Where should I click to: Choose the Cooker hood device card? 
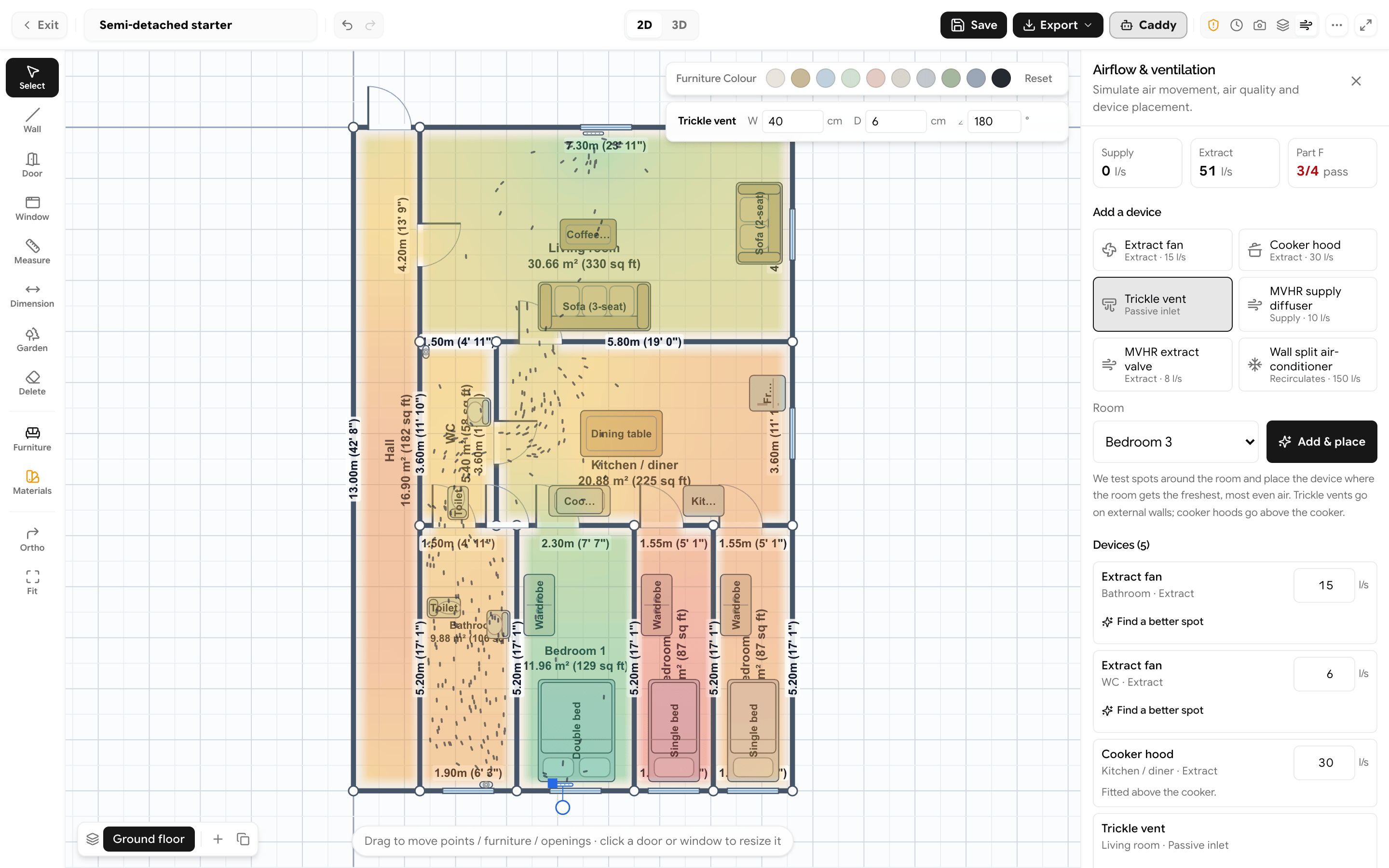pos(1307,250)
